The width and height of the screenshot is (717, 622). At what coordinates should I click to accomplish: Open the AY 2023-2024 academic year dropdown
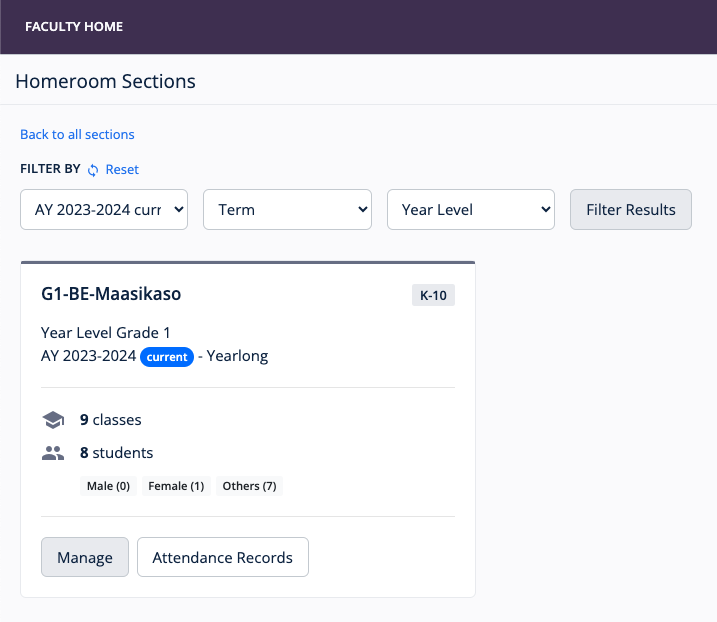point(104,210)
